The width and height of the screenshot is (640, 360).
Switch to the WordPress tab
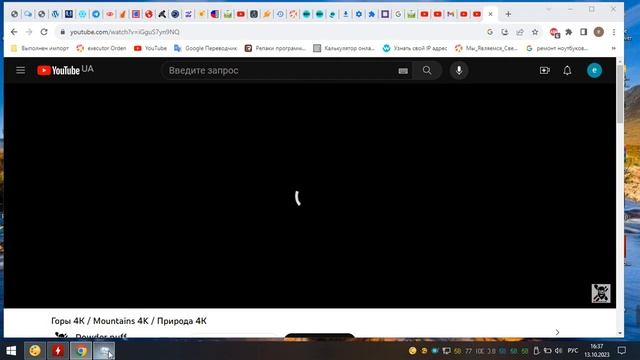[55, 14]
